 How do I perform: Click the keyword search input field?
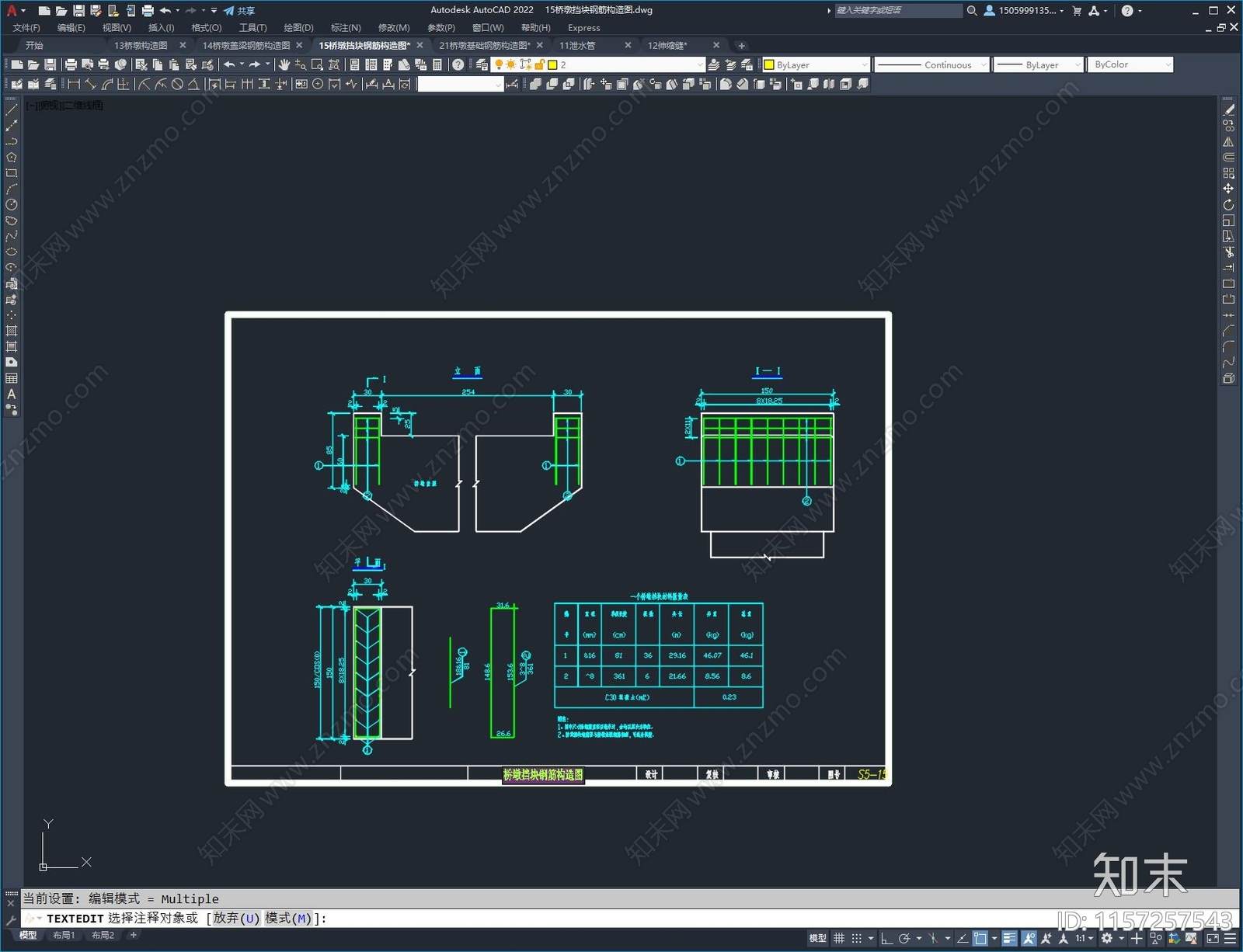(x=898, y=11)
